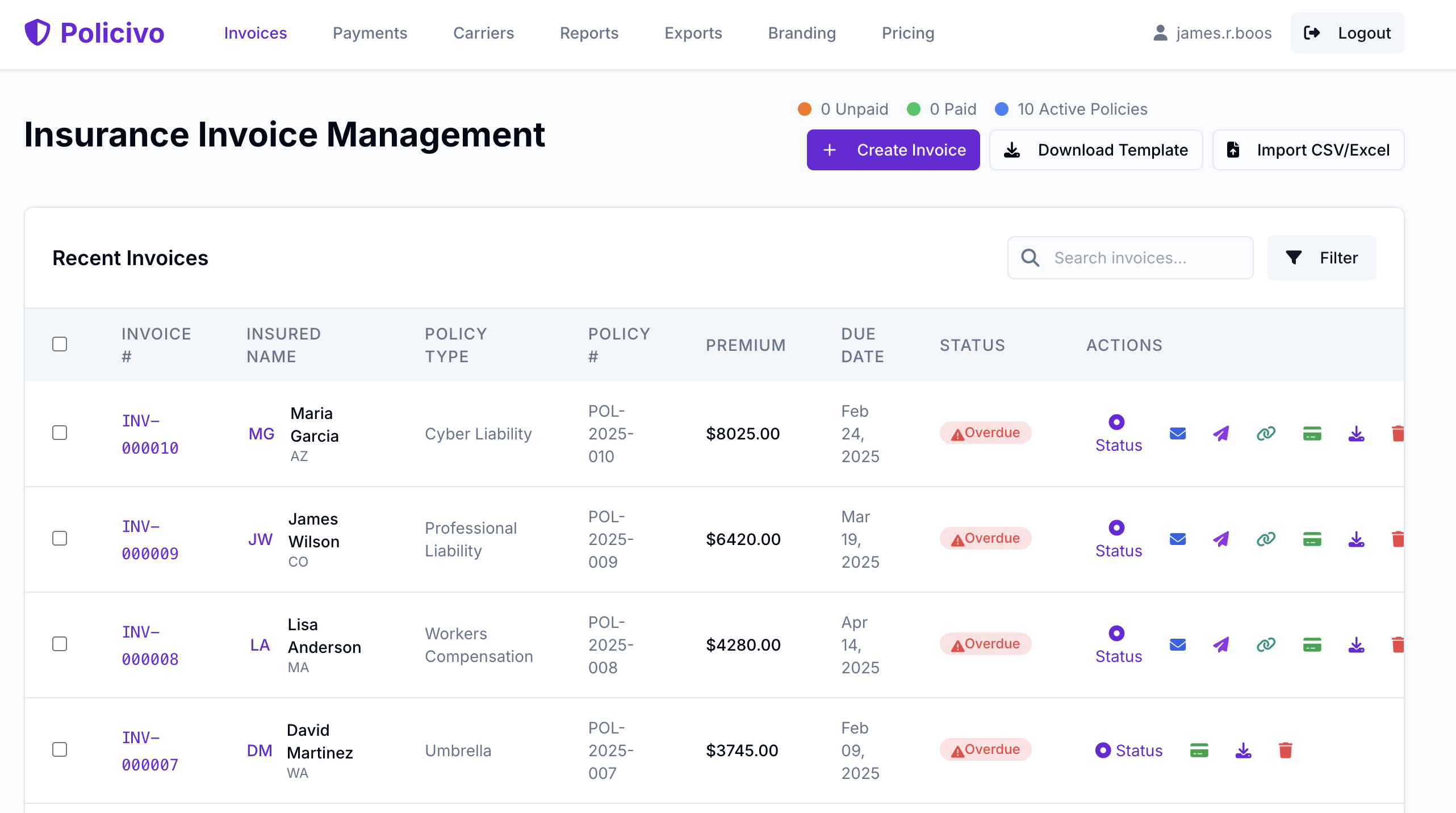Viewport: 1456px width, 813px height.
Task: Click the search magnifier icon in Recent Invoices
Action: coord(1030,257)
